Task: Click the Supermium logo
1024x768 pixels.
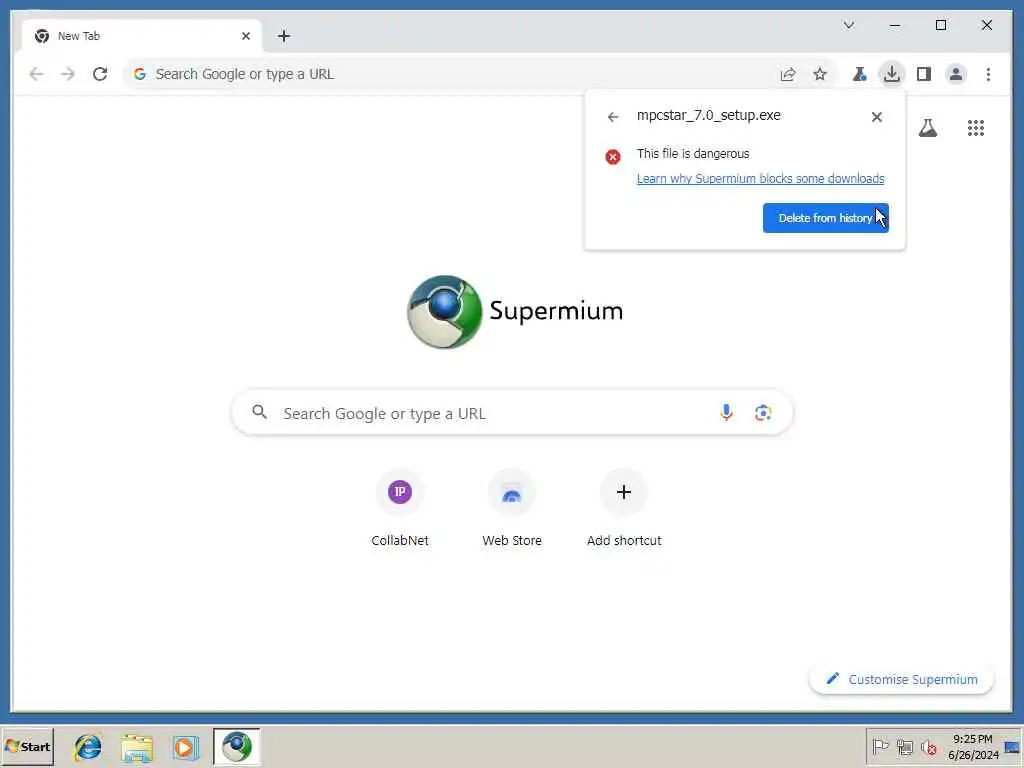Action: (515, 312)
